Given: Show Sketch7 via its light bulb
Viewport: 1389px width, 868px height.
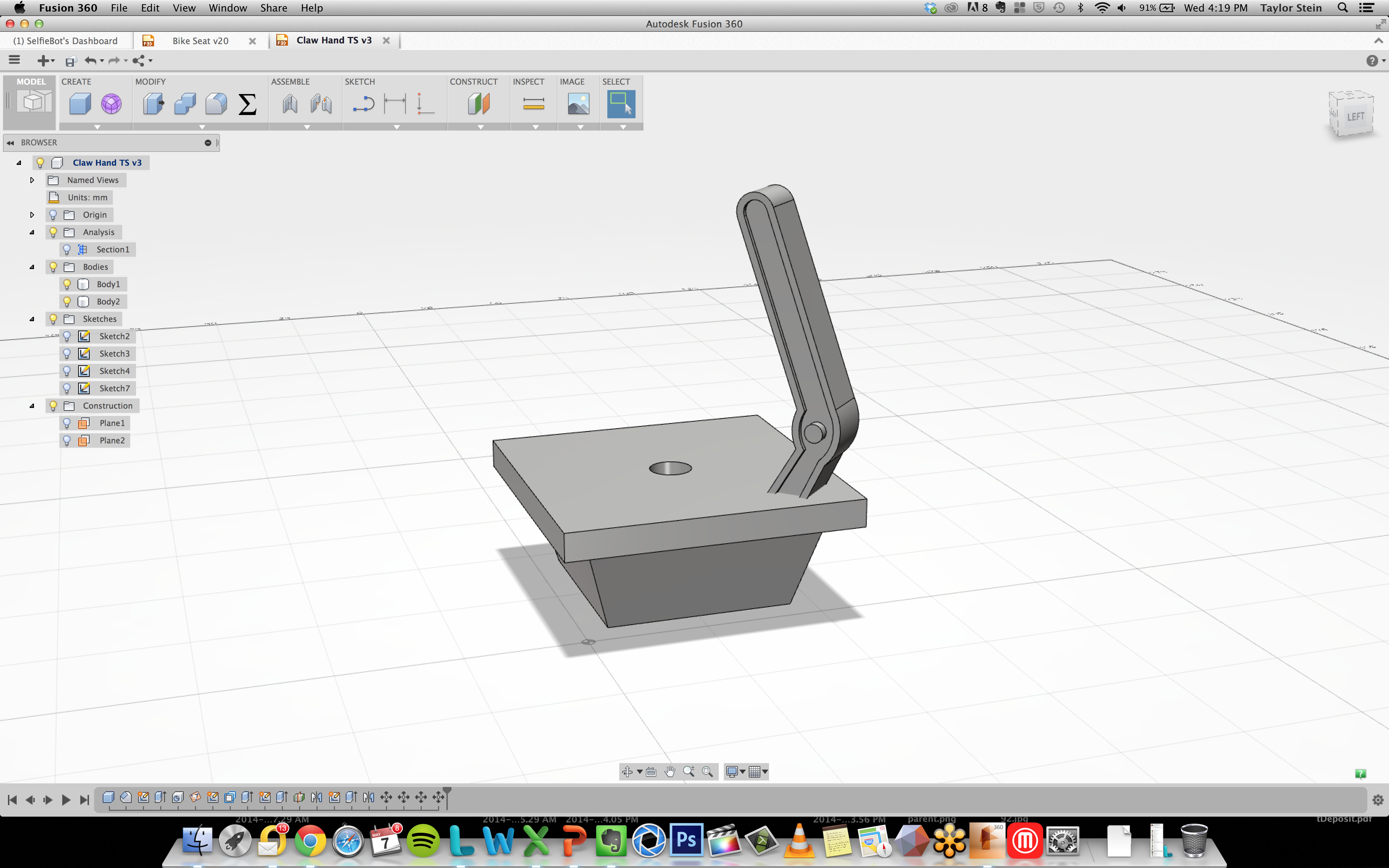Looking at the screenshot, I should [x=67, y=389].
